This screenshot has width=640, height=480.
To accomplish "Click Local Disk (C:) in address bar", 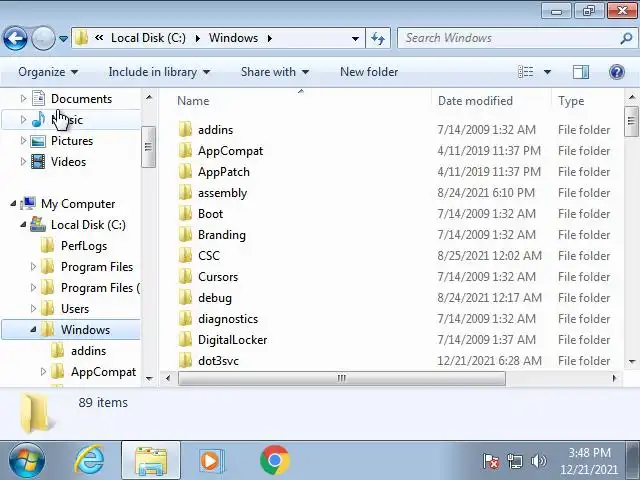I will click(148, 38).
